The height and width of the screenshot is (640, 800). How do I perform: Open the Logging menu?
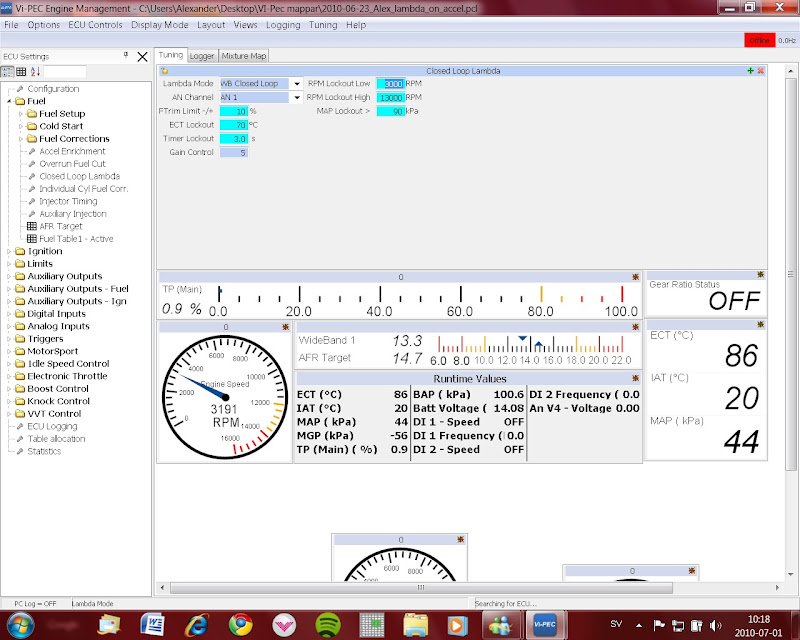pyautogui.click(x=283, y=25)
